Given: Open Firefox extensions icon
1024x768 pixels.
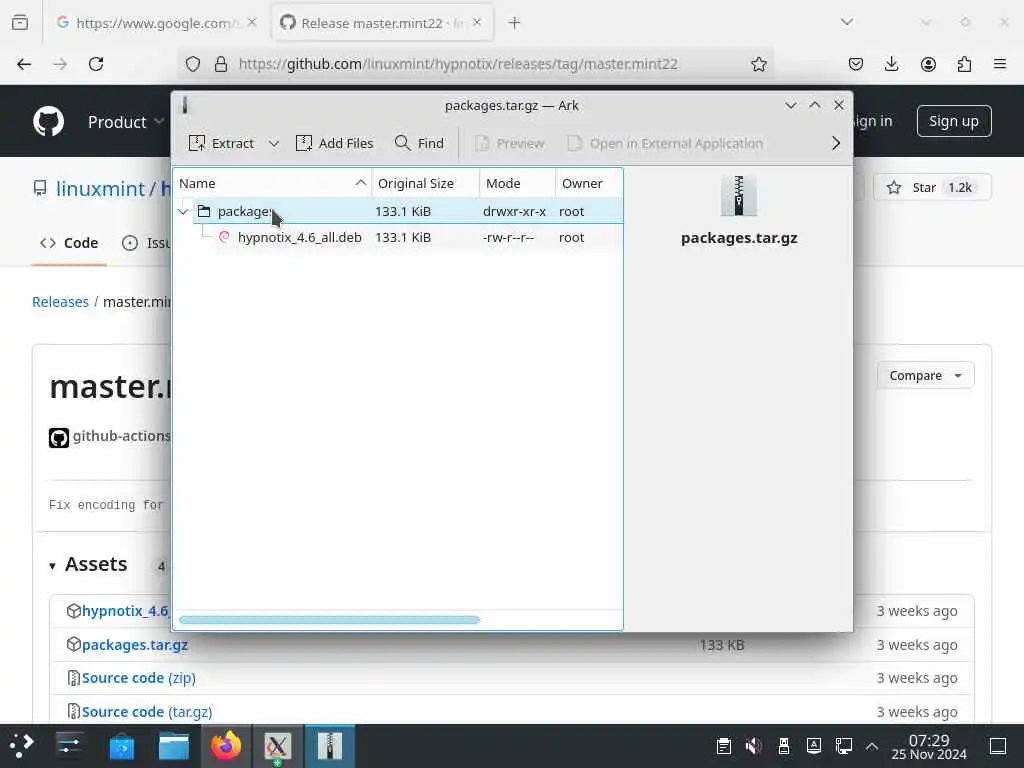Looking at the screenshot, I should click(964, 64).
